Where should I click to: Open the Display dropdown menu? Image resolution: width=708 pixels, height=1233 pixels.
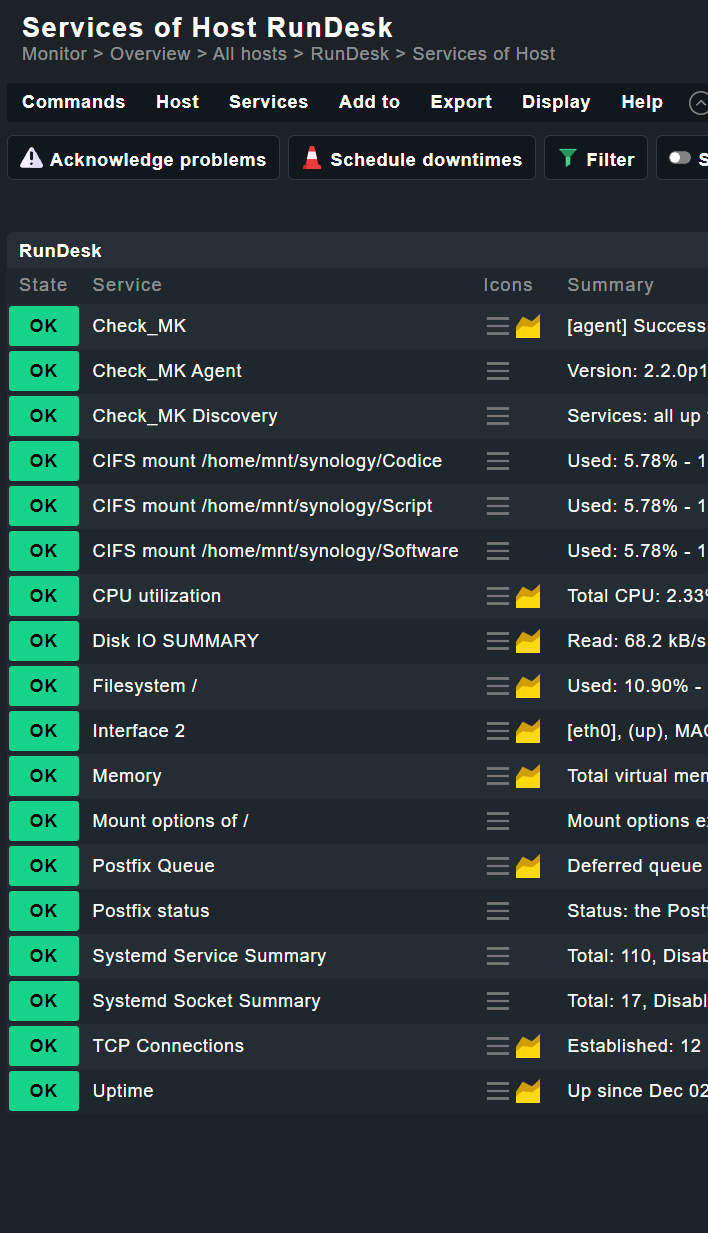pos(556,102)
